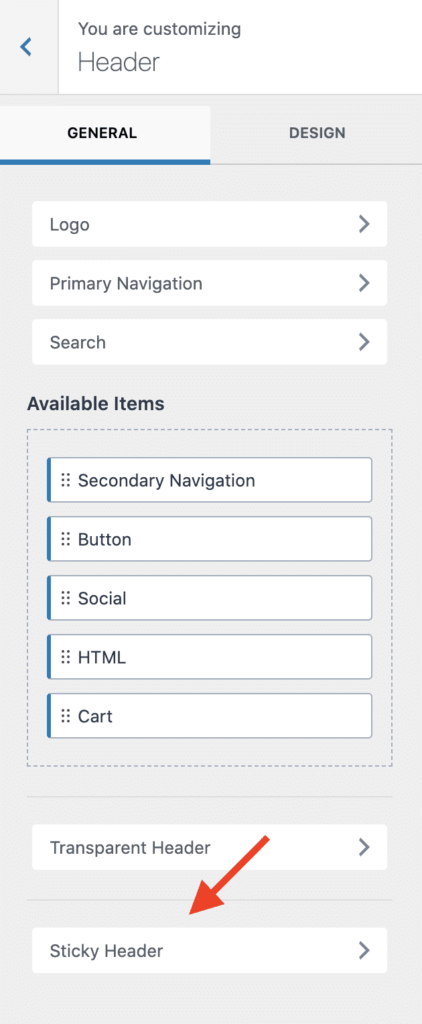Expand the Primary Navigation chevron
Viewport: 422px width, 1024px height.
pos(364,283)
